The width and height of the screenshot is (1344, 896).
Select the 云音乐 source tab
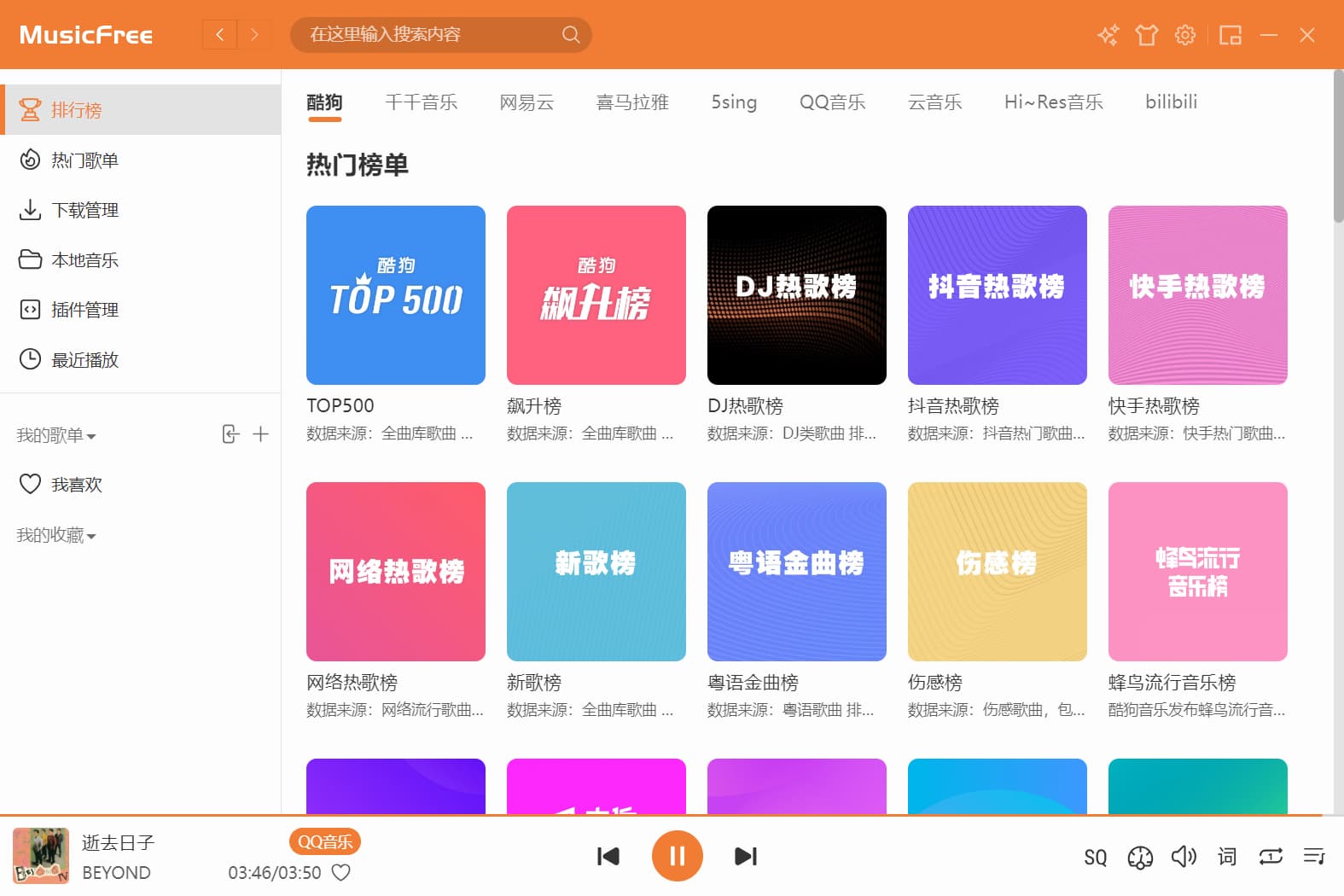pos(935,102)
